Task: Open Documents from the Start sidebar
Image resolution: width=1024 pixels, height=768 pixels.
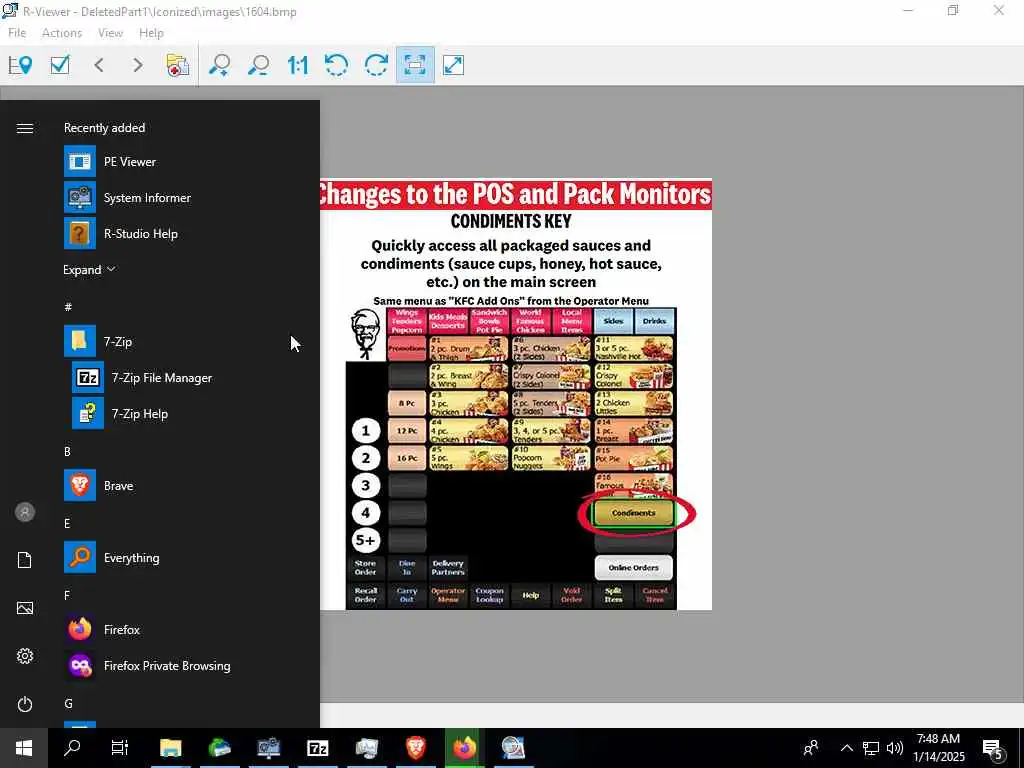Action: (x=25, y=560)
